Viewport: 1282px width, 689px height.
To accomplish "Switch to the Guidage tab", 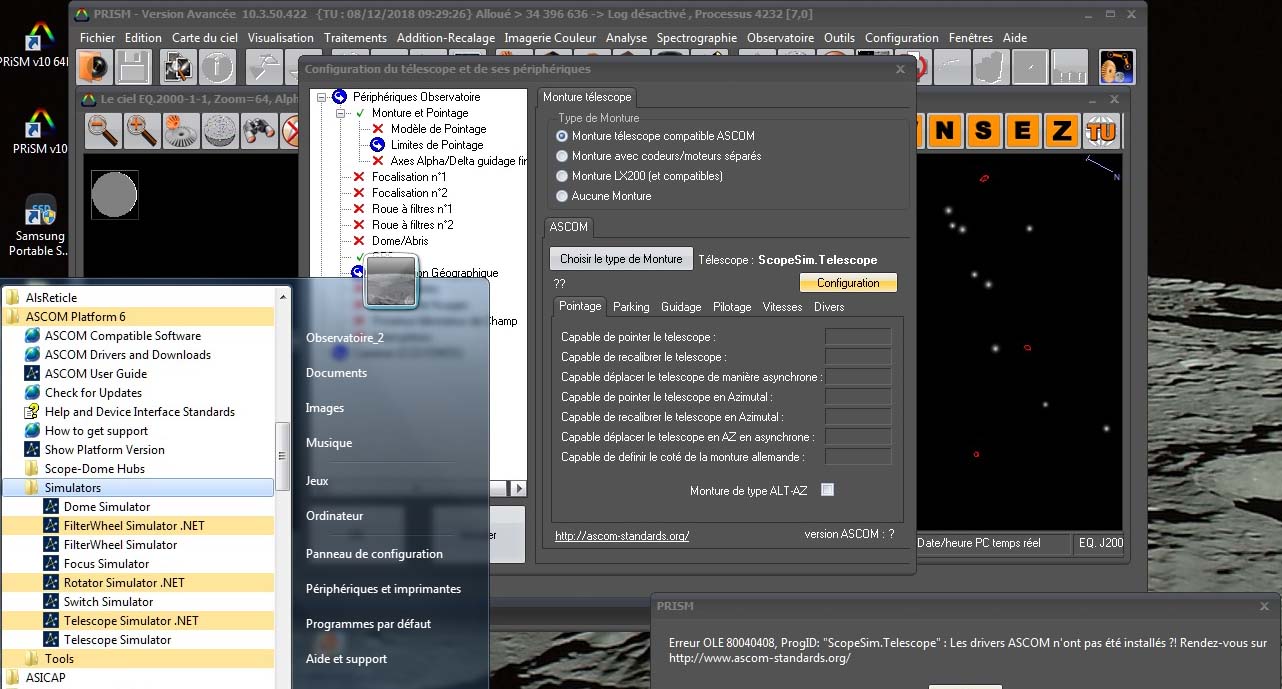I will (x=680, y=307).
